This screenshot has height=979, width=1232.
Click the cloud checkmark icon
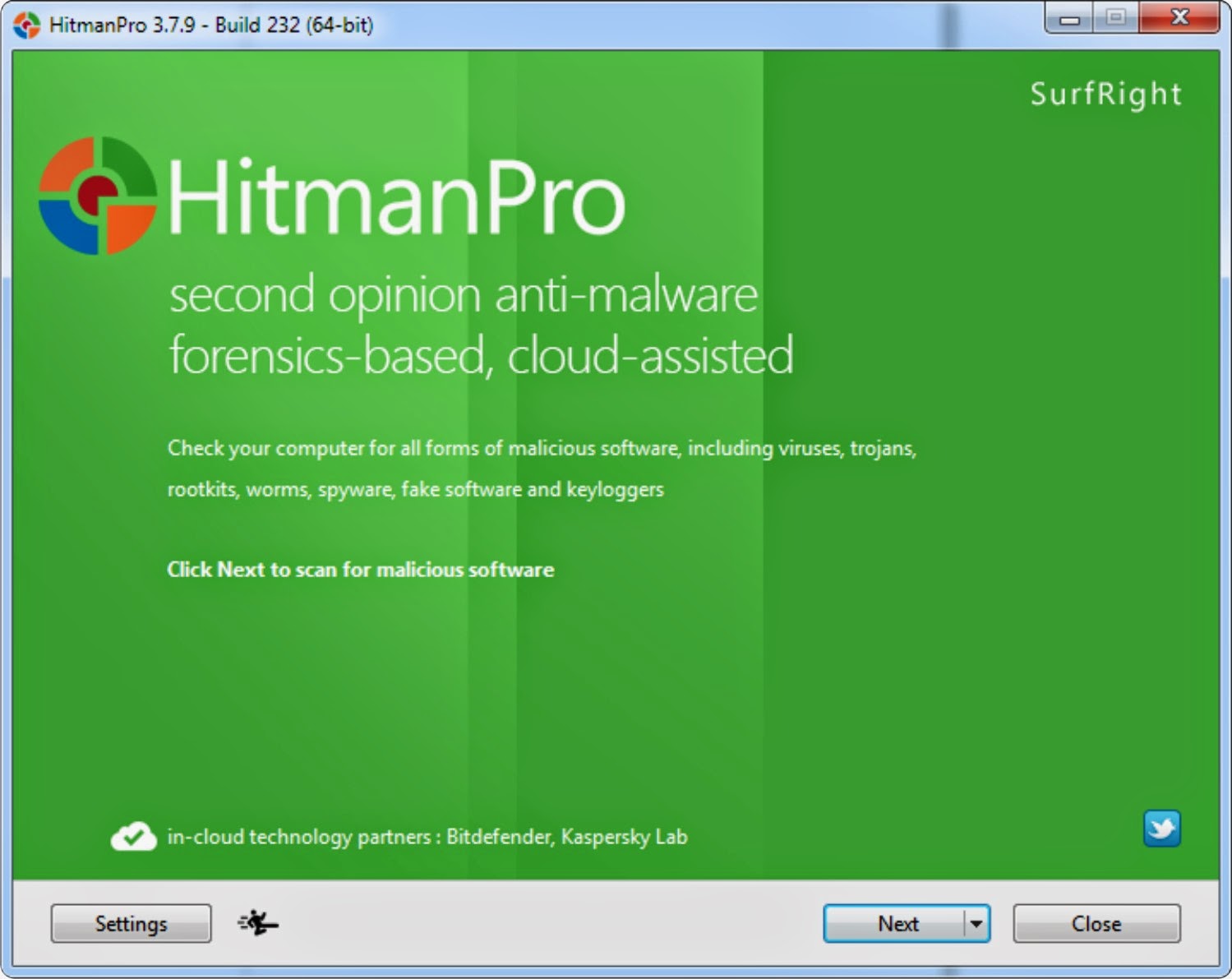133,837
